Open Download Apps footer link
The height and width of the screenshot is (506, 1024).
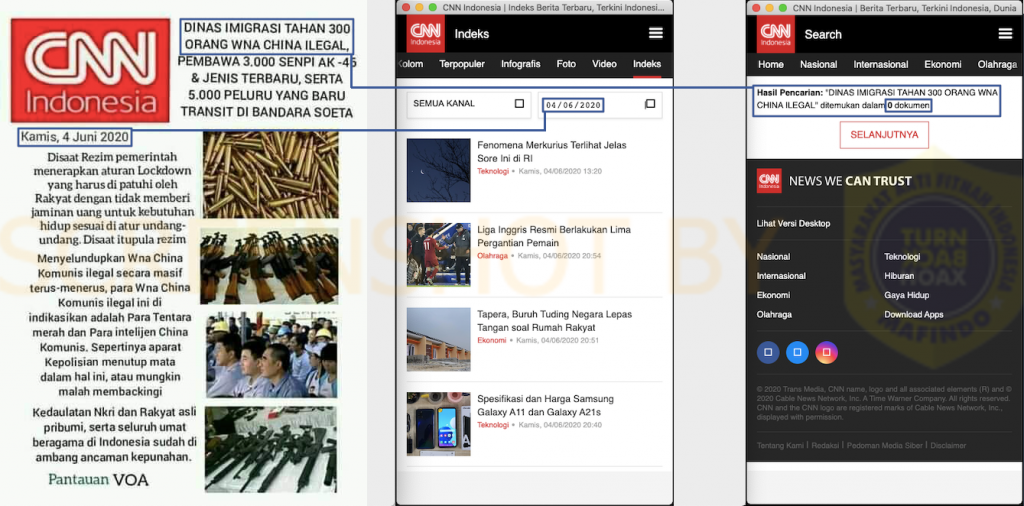(914, 315)
